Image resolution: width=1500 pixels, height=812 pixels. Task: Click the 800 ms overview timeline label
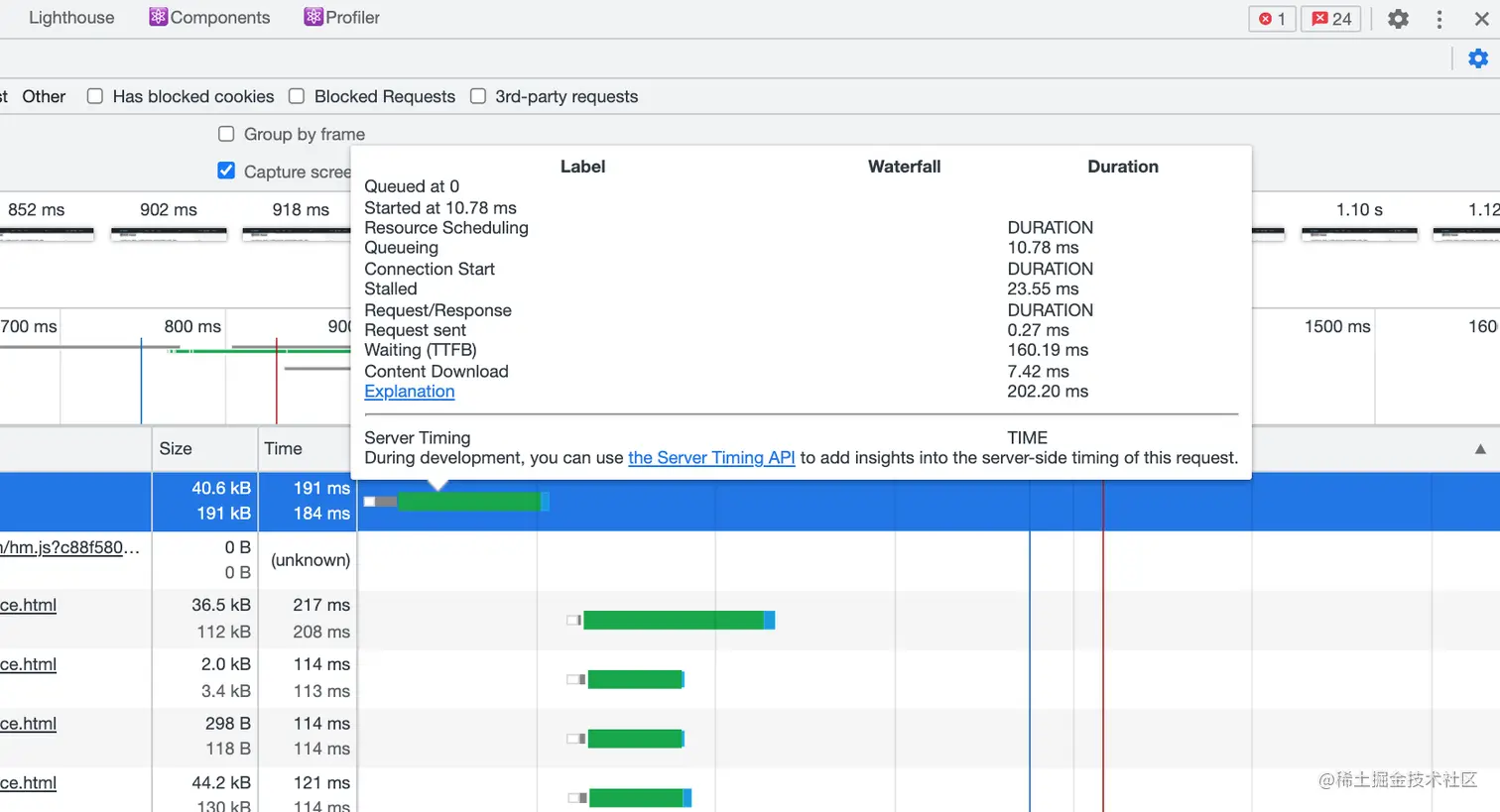pyautogui.click(x=192, y=326)
